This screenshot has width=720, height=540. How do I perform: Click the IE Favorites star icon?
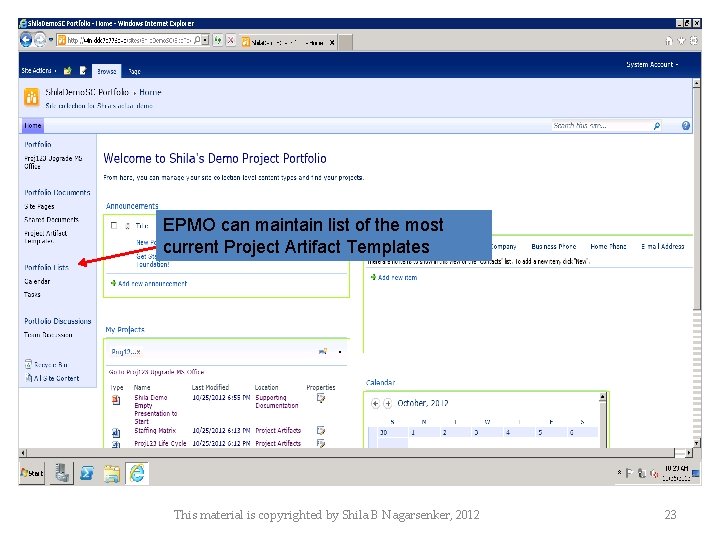pos(681,41)
